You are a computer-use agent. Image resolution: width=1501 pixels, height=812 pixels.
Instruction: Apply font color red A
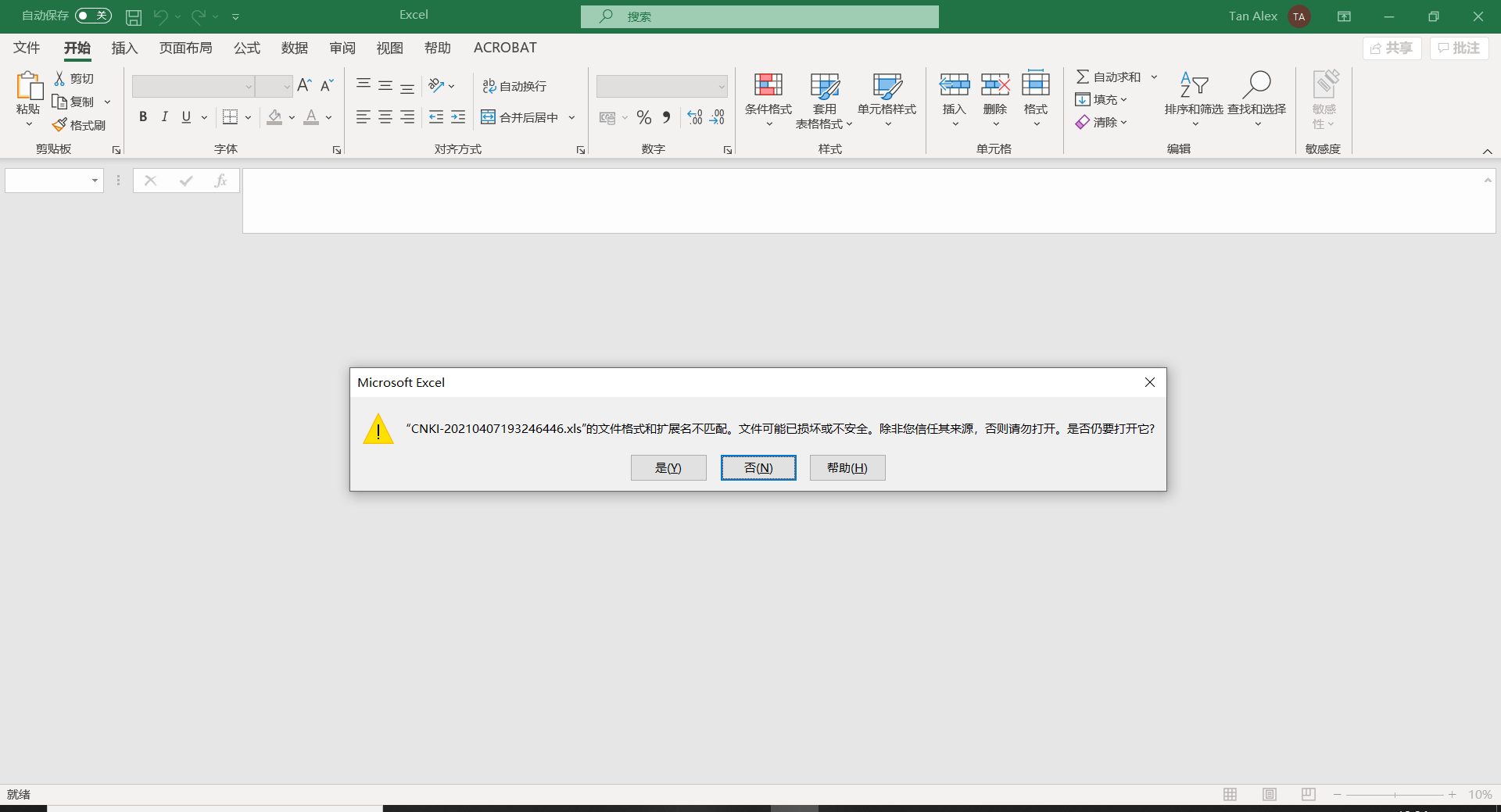311,117
